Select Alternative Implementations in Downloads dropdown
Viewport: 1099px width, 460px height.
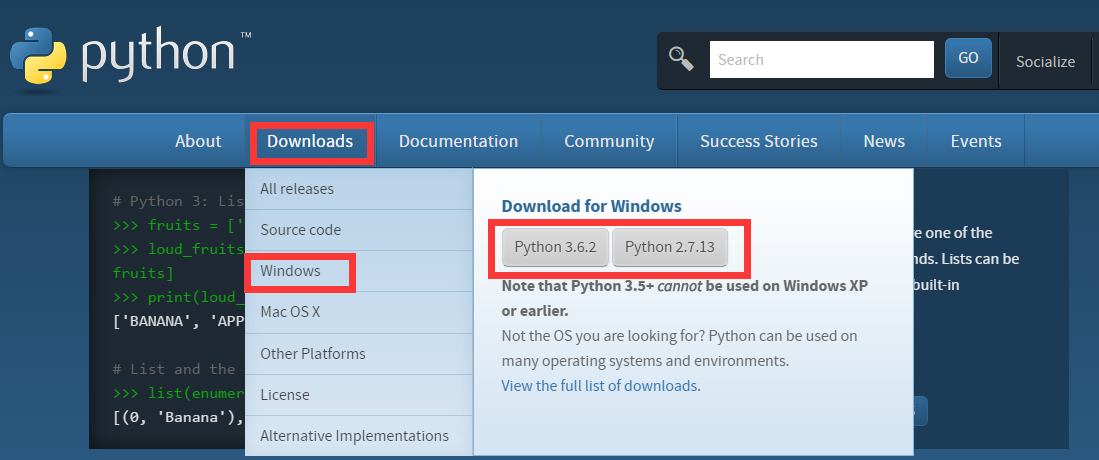359,436
